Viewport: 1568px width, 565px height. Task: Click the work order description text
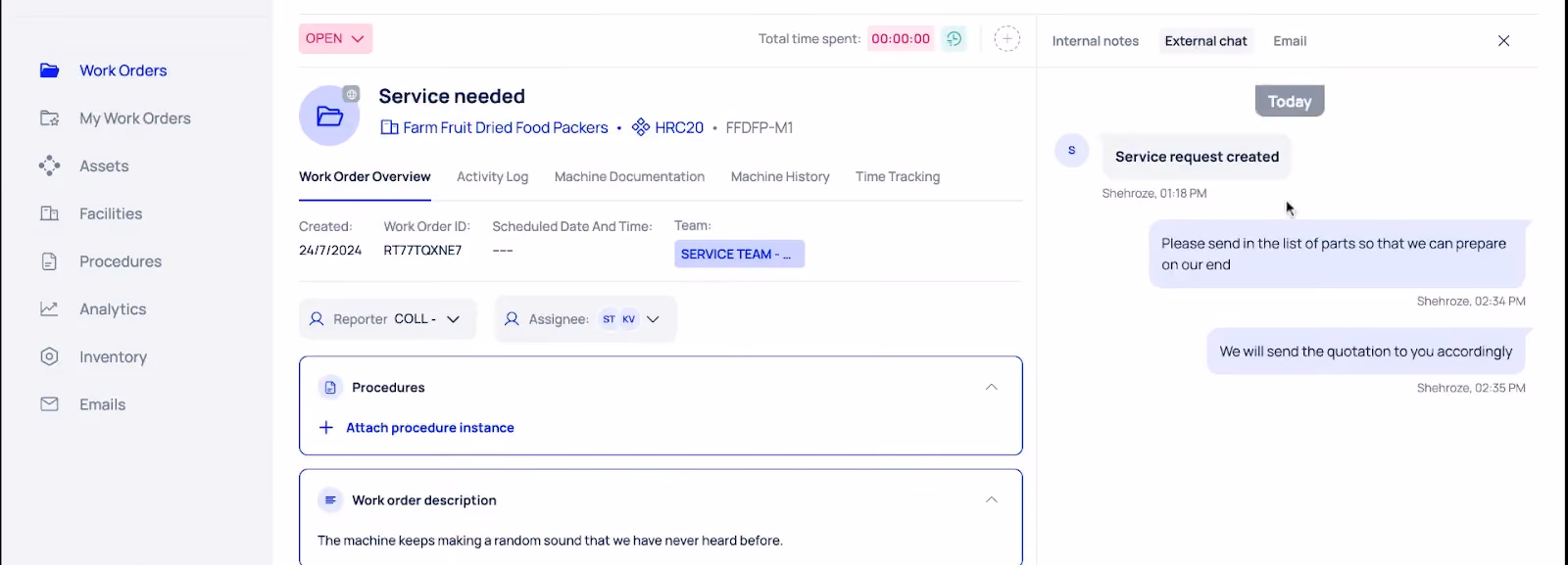550,541
